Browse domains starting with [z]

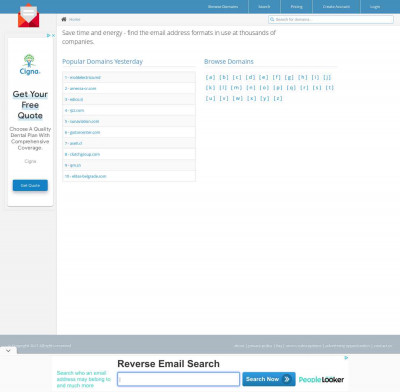click(278, 98)
